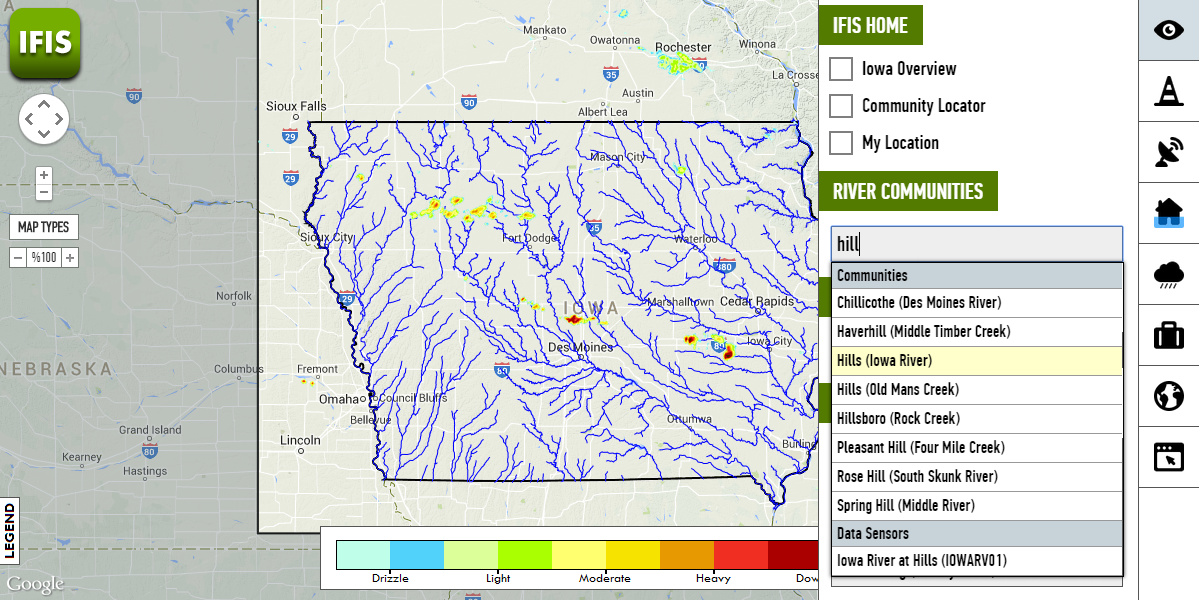
Task: Select the globe icon in sidebar
Action: coord(1168,396)
